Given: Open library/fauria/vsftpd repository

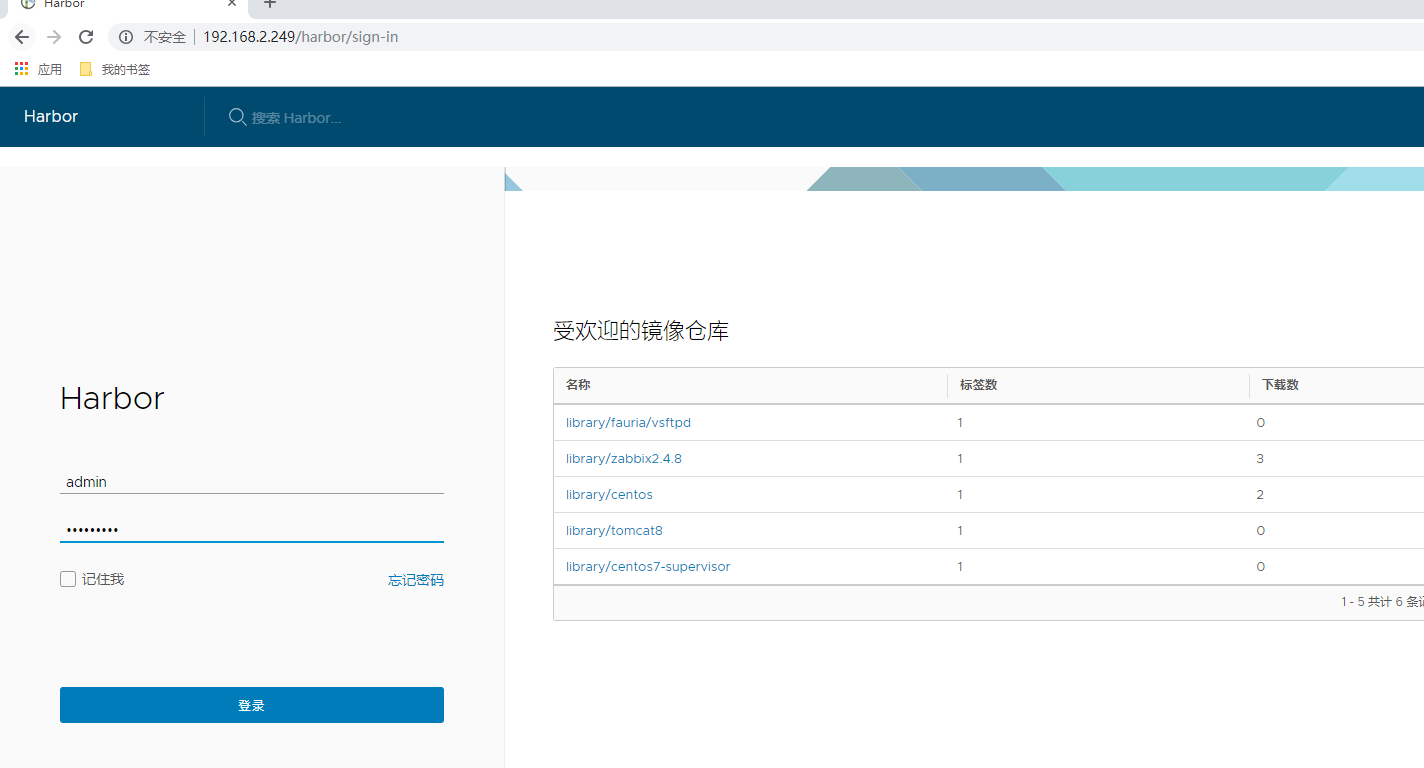Looking at the screenshot, I should [628, 423].
